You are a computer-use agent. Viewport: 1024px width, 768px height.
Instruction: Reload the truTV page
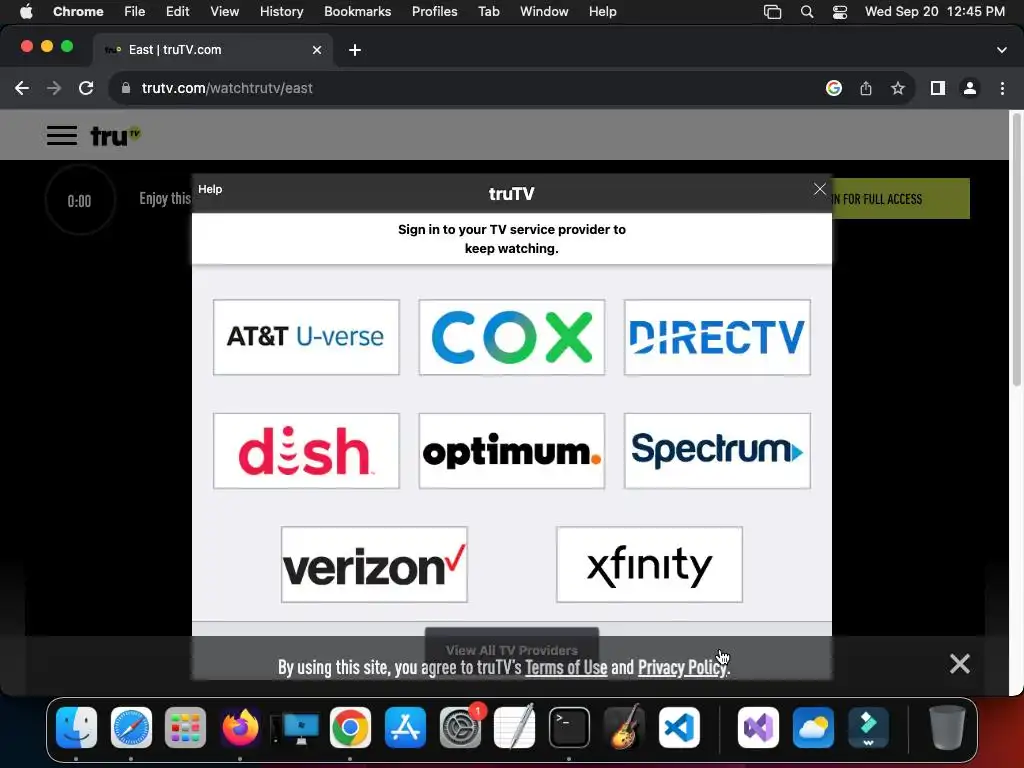pyautogui.click(x=86, y=88)
